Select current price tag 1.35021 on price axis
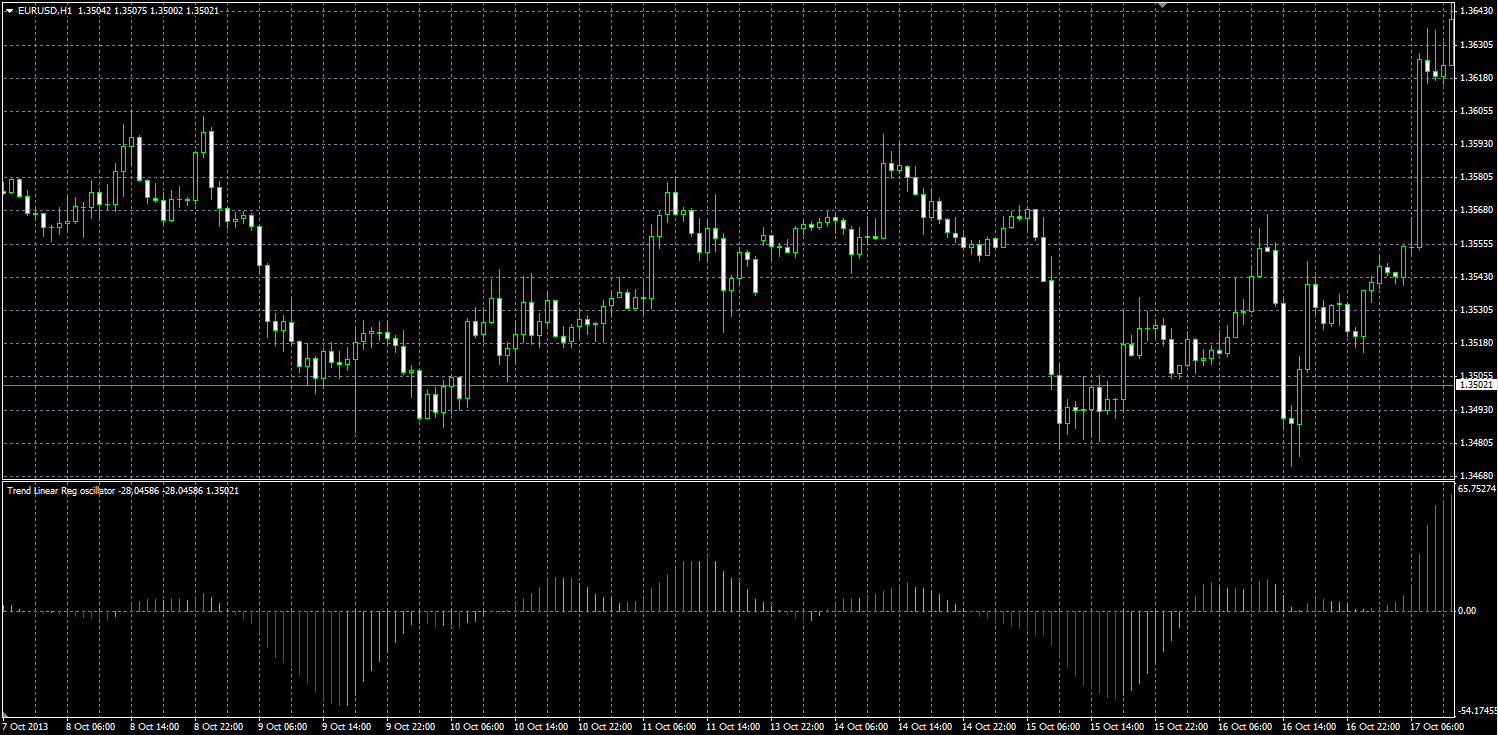Image resolution: width=1498 pixels, height=735 pixels. (x=1476, y=384)
